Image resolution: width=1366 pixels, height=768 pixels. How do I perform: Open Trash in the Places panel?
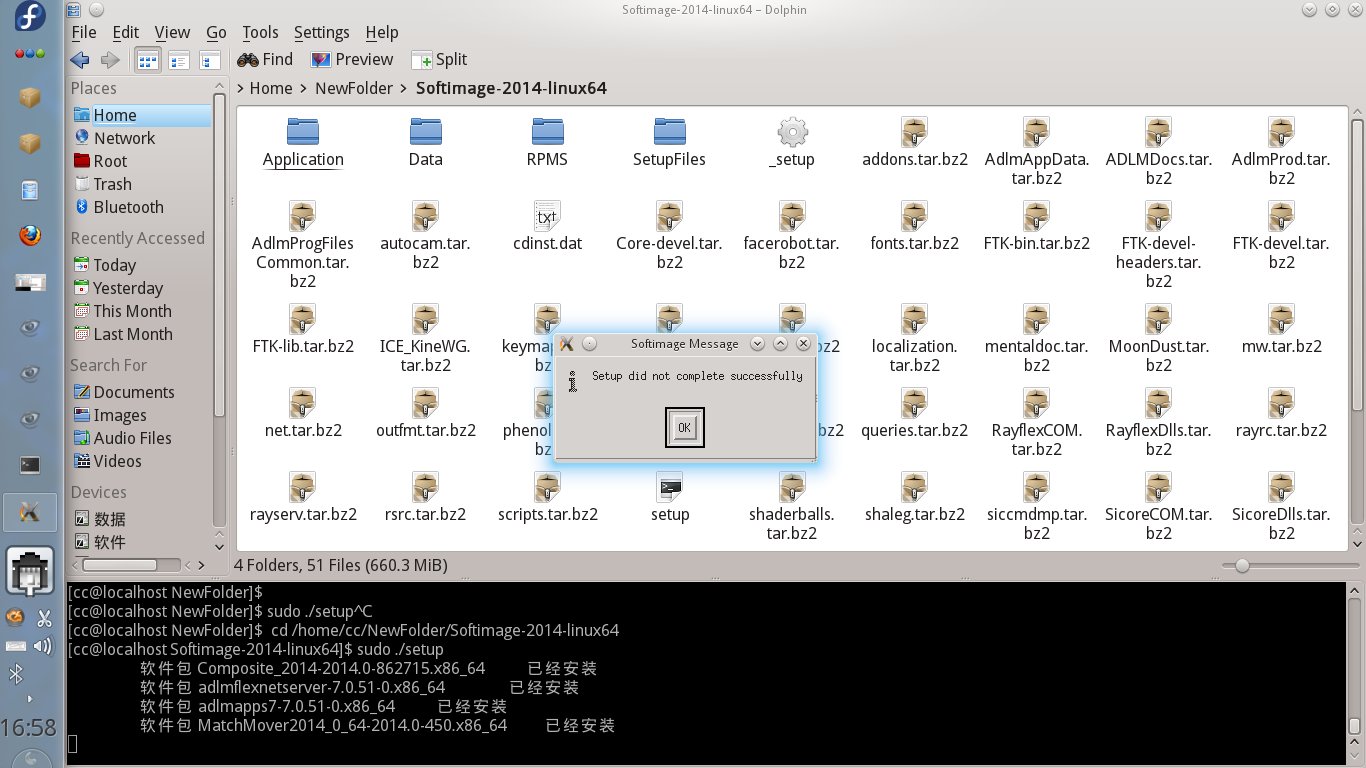point(140,184)
